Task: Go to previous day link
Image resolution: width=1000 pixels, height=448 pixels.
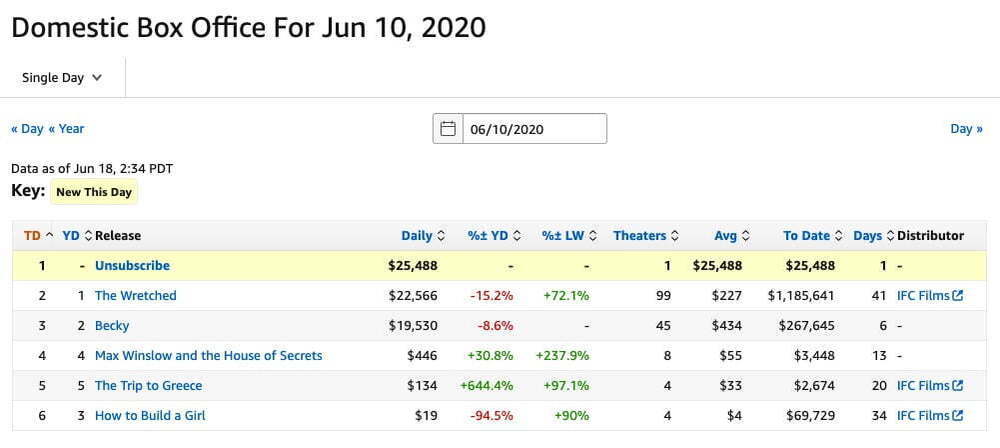Action: (27, 129)
